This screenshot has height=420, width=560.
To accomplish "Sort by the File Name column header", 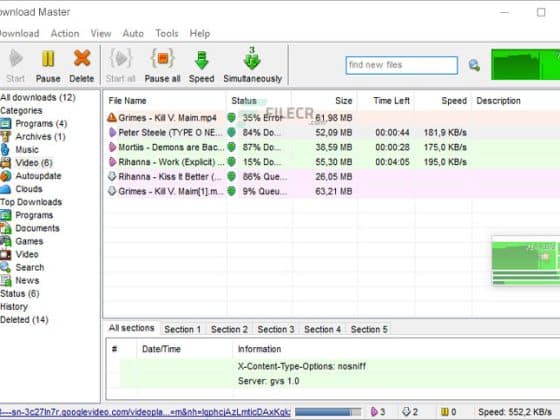I will [165, 101].
